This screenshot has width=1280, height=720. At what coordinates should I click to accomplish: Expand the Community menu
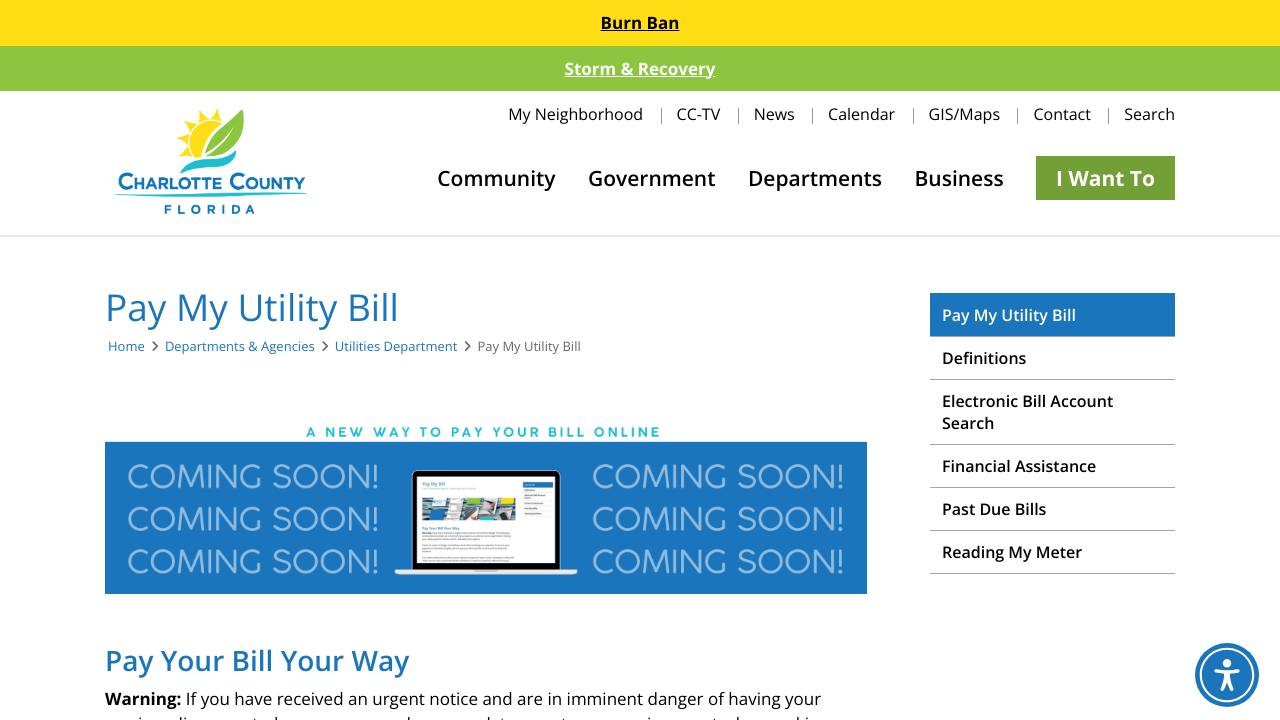496,178
